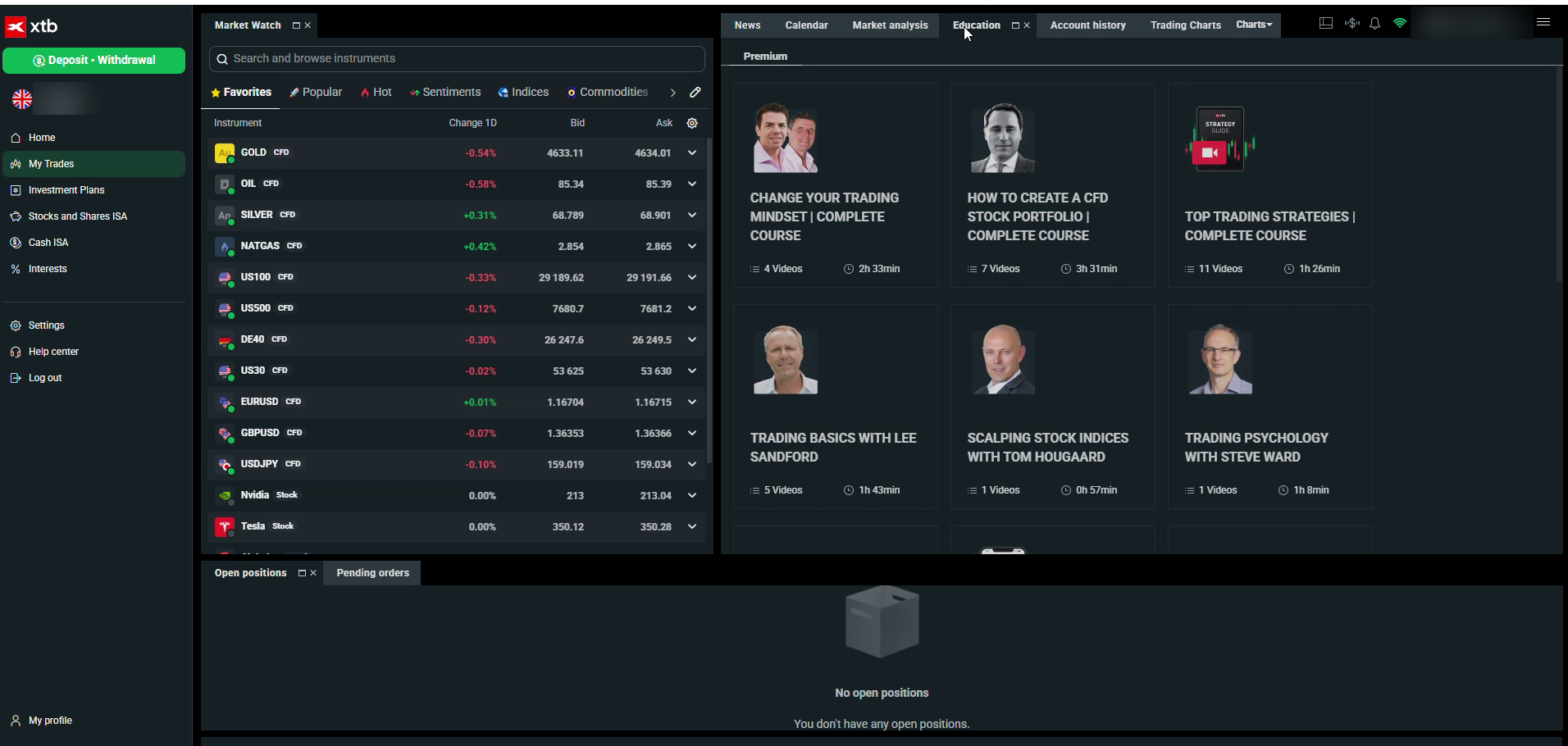This screenshot has width=1568, height=746.
Task: Expand the OIL row details
Action: point(692,184)
